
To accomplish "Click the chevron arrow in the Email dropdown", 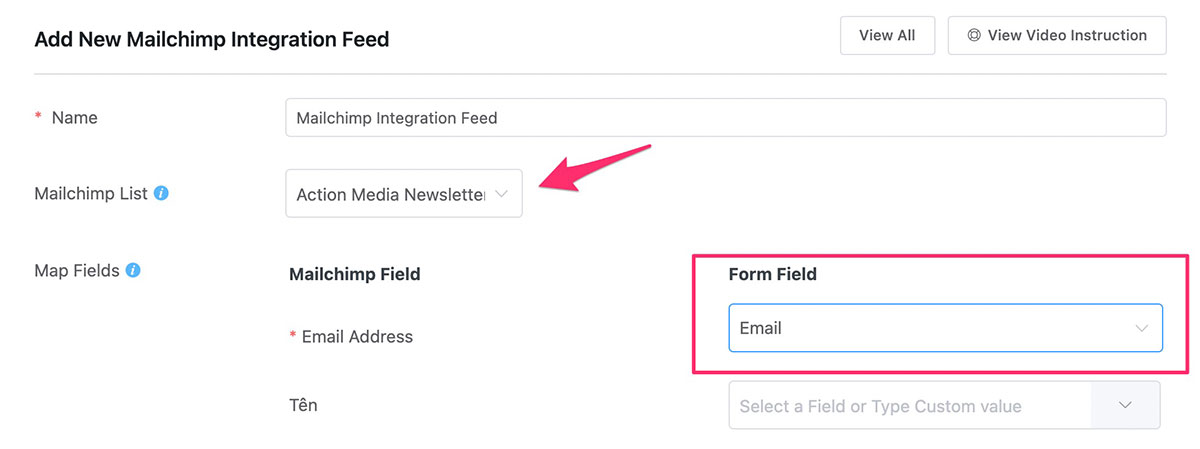I will click(1141, 328).
